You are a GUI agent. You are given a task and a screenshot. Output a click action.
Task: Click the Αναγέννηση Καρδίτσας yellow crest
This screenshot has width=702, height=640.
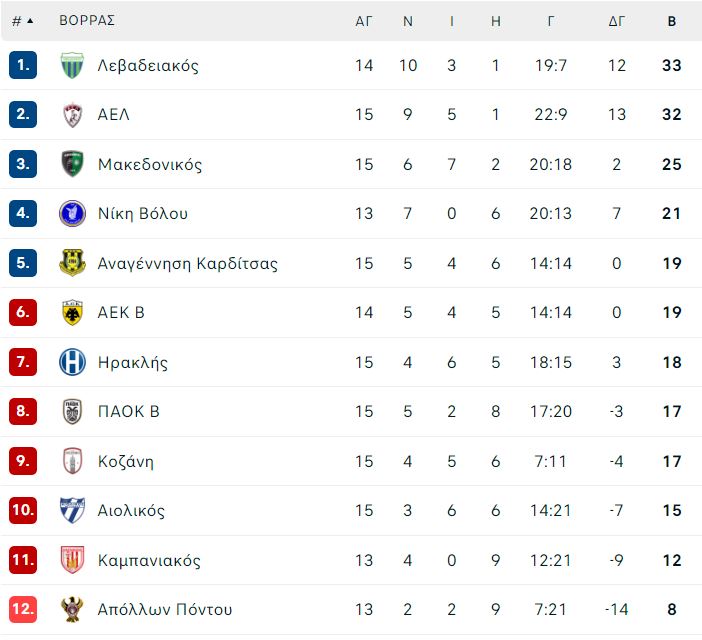coord(72,263)
